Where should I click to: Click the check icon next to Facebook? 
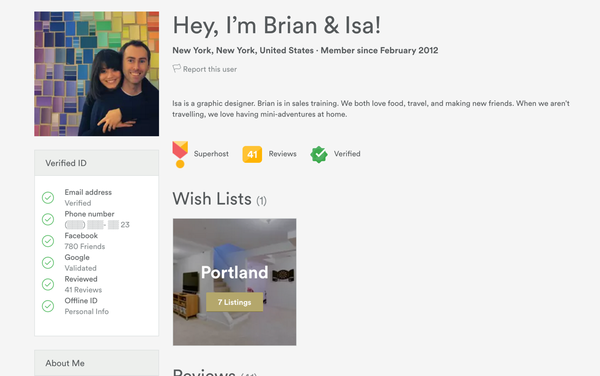48,241
